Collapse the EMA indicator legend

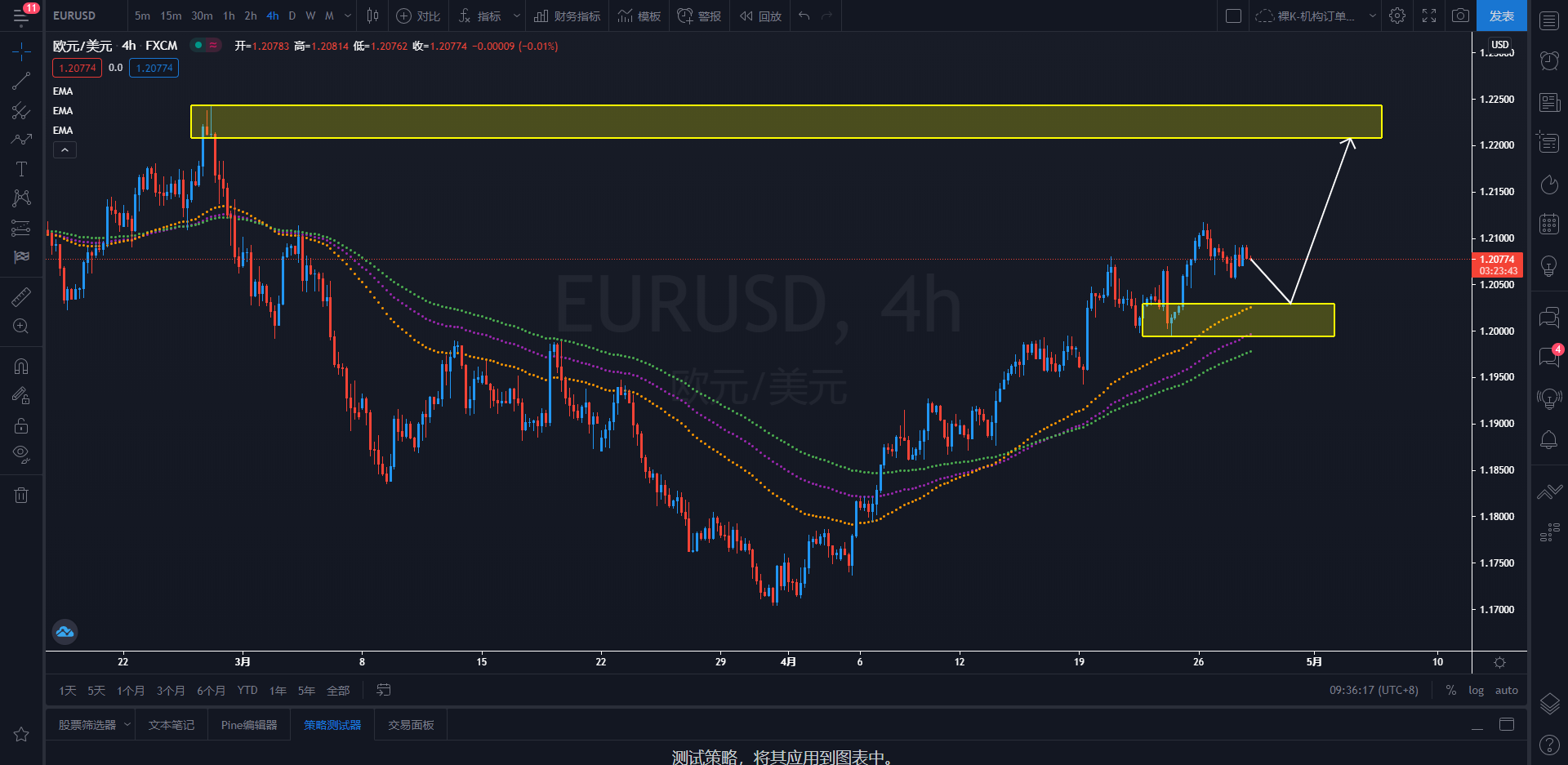pyautogui.click(x=65, y=149)
